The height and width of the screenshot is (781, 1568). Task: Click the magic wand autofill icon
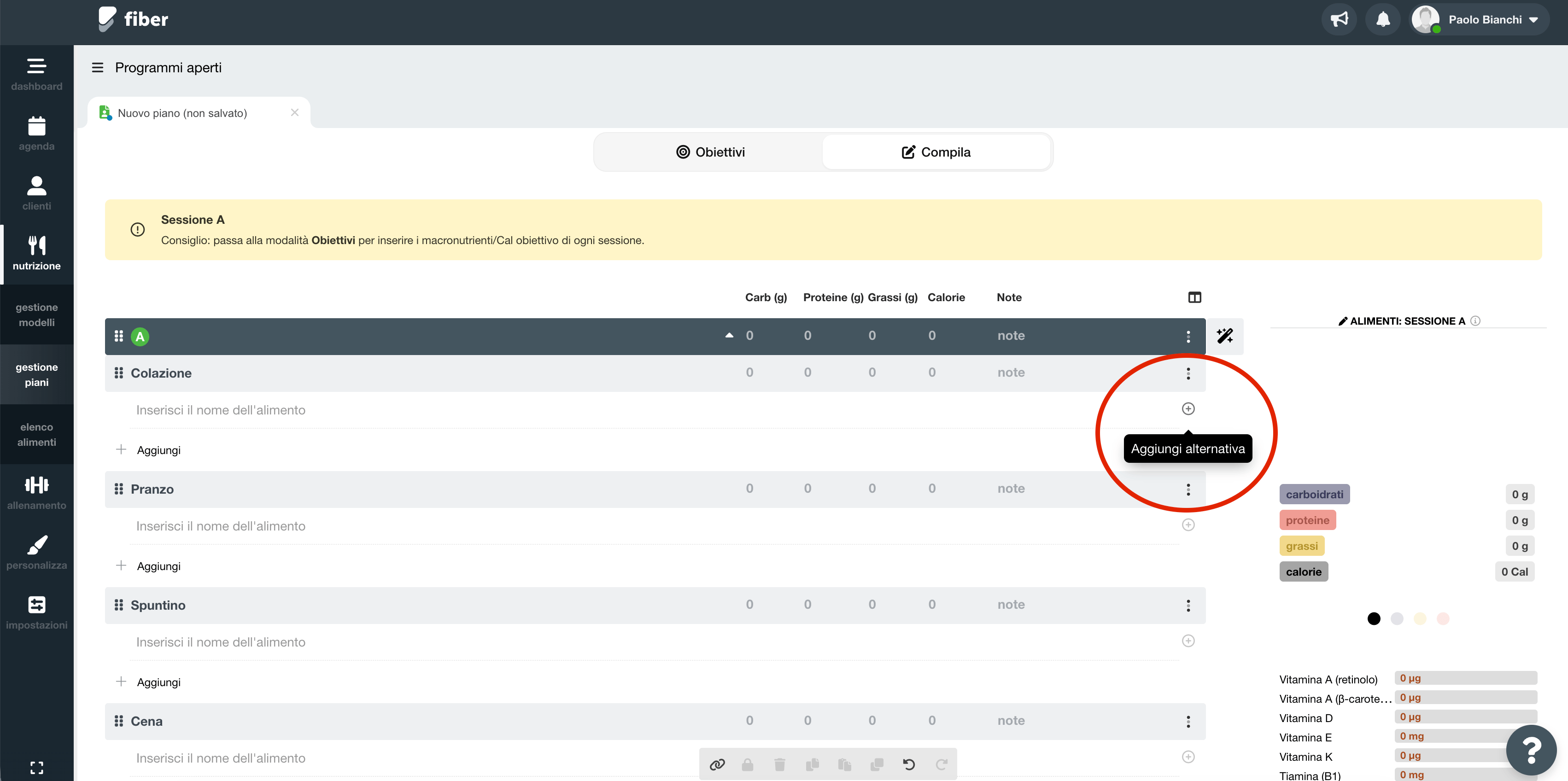[x=1225, y=336]
